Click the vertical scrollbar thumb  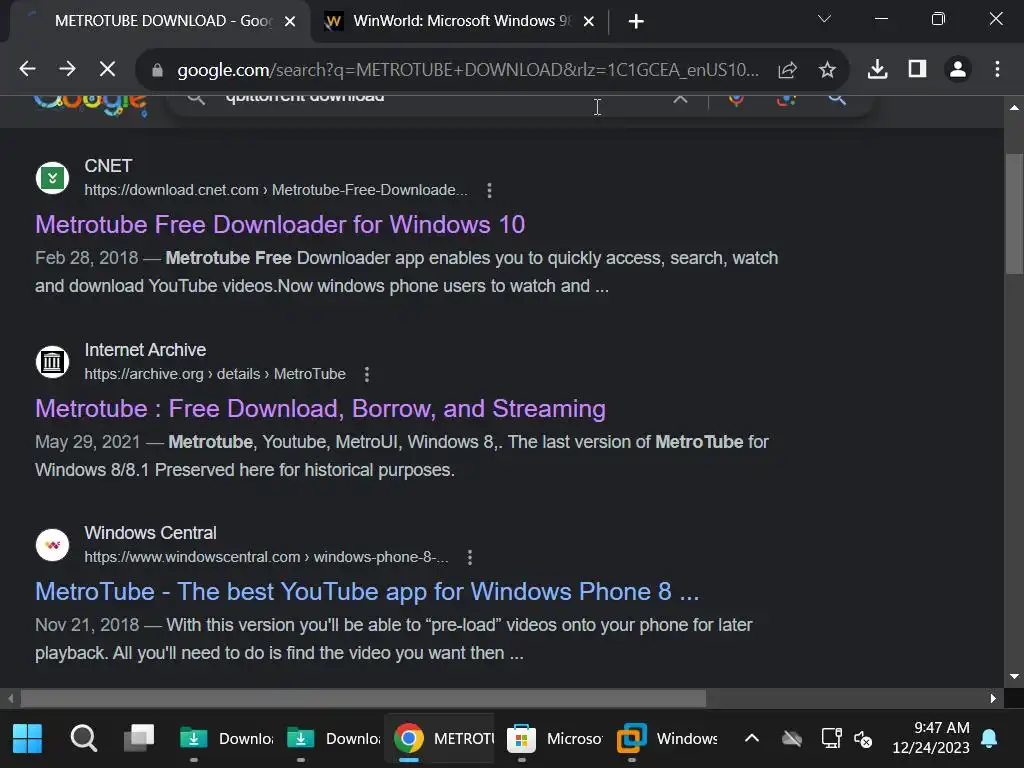[1014, 214]
